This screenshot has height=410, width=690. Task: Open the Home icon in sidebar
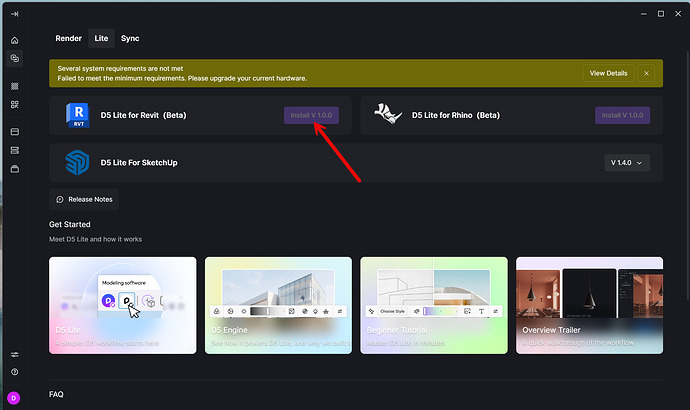click(x=15, y=40)
